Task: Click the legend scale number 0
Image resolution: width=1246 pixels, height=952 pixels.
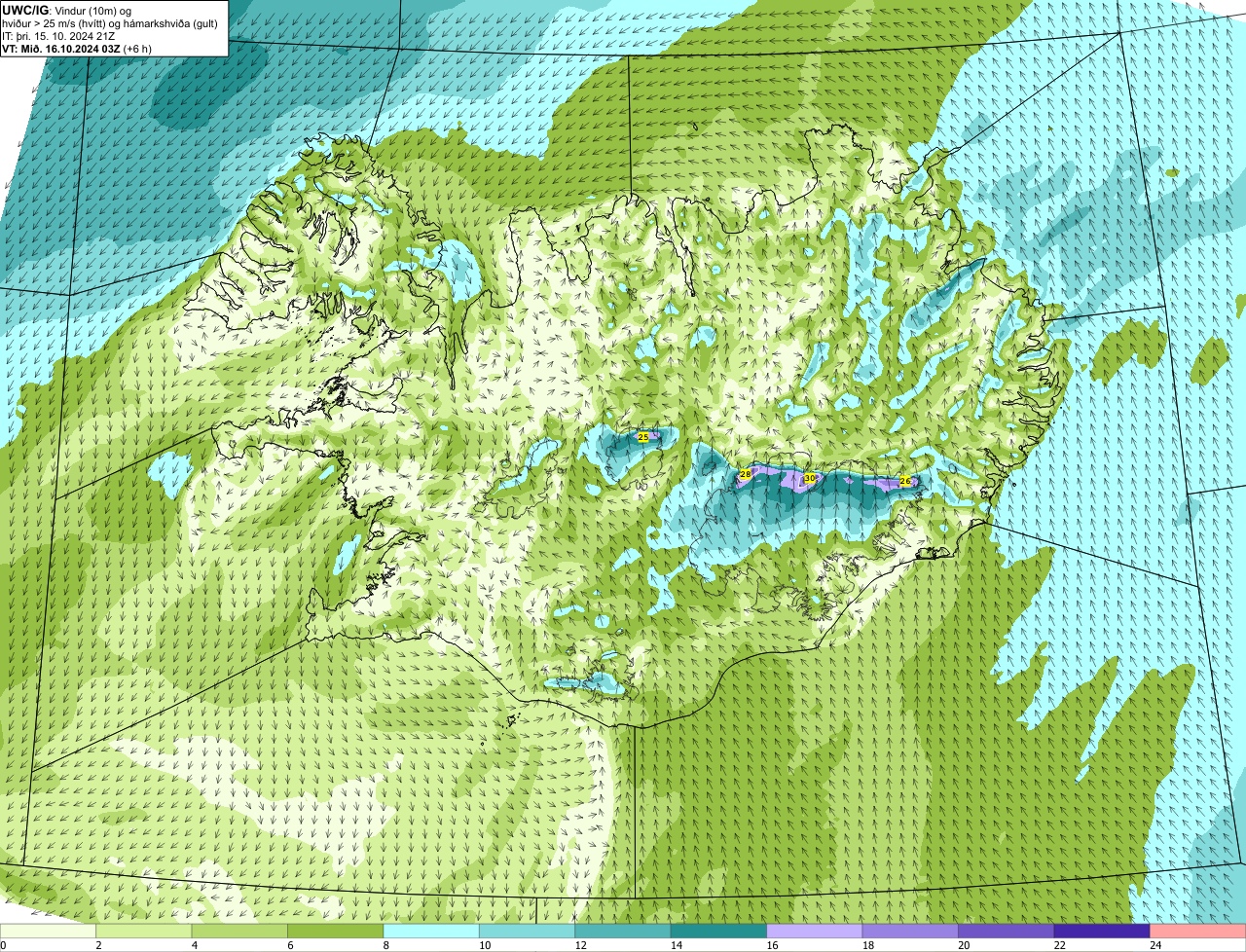Action: point(3,945)
